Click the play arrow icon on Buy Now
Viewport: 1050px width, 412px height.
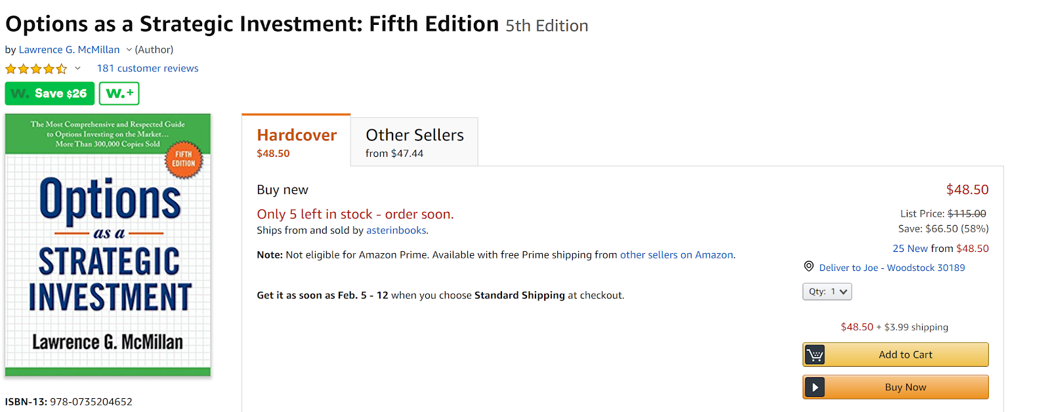(x=815, y=387)
